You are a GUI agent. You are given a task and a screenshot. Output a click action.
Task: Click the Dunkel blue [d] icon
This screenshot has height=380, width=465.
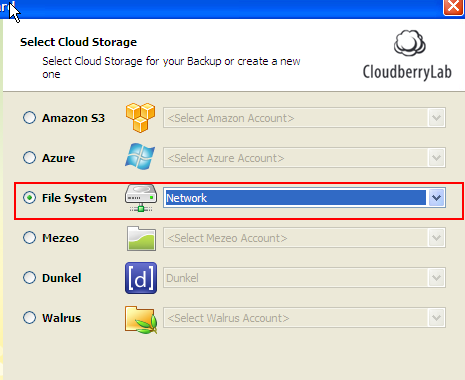[141, 278]
